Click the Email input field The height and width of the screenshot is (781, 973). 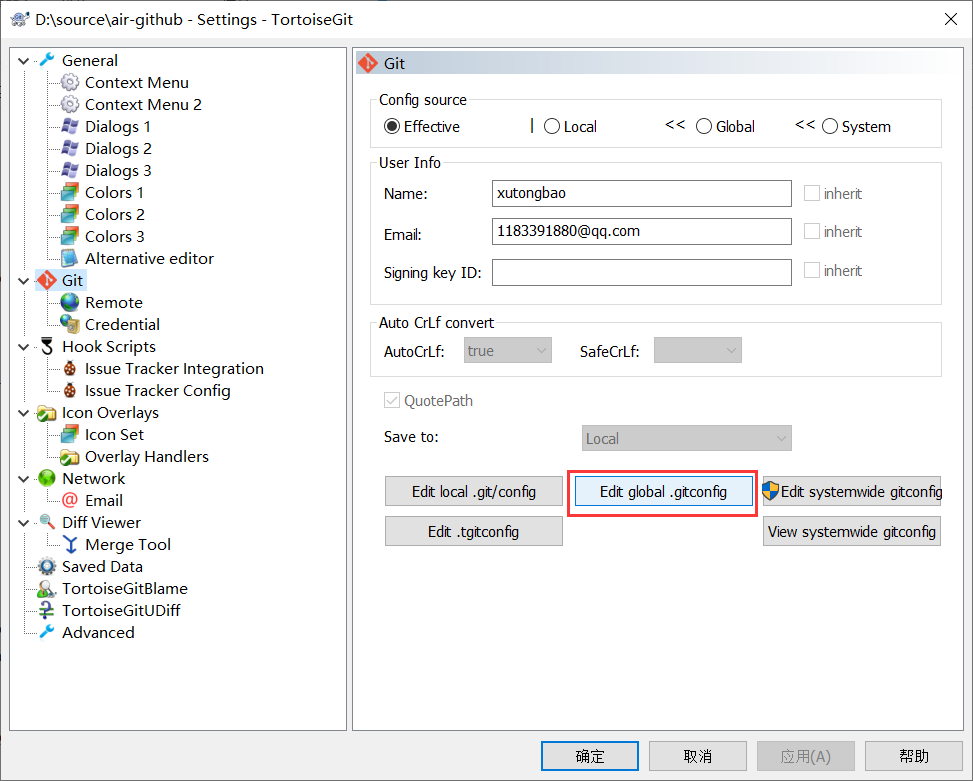[642, 231]
